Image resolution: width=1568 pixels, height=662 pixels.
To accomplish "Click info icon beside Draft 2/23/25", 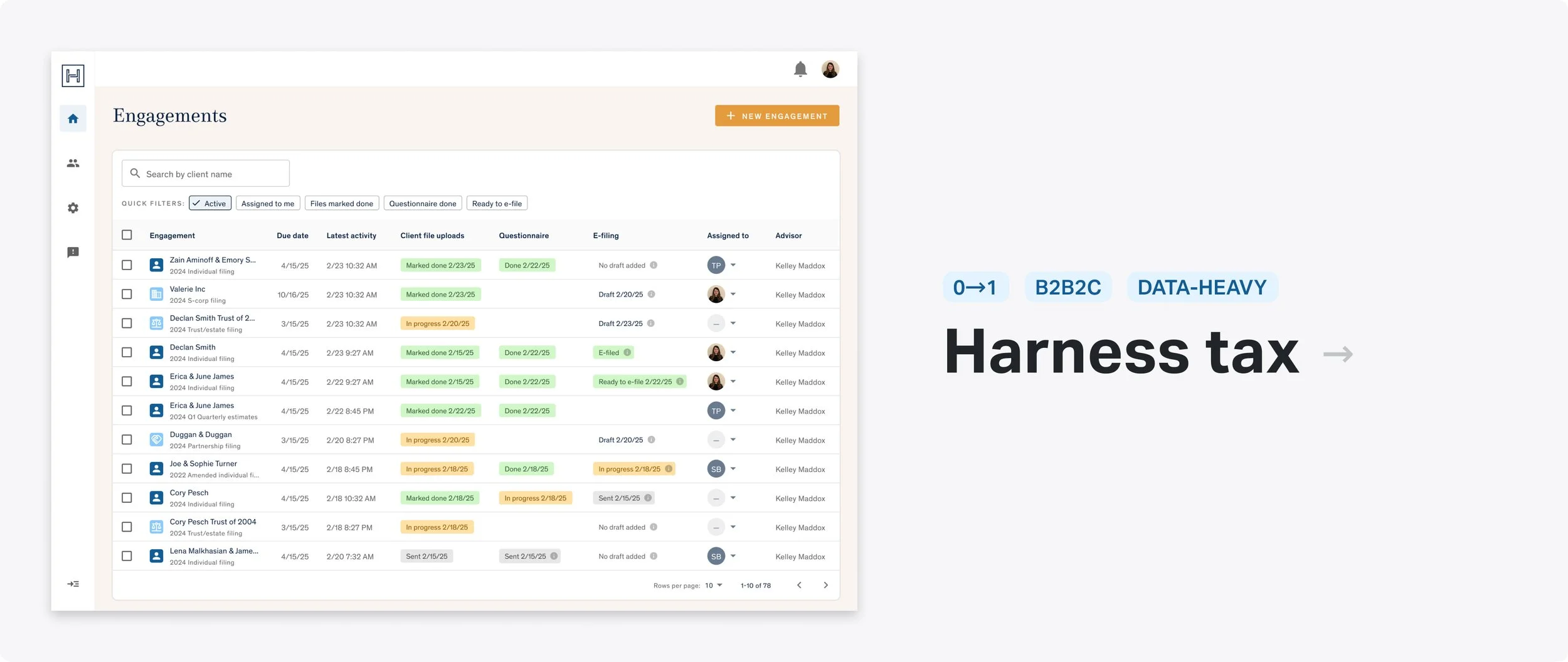I will point(651,323).
